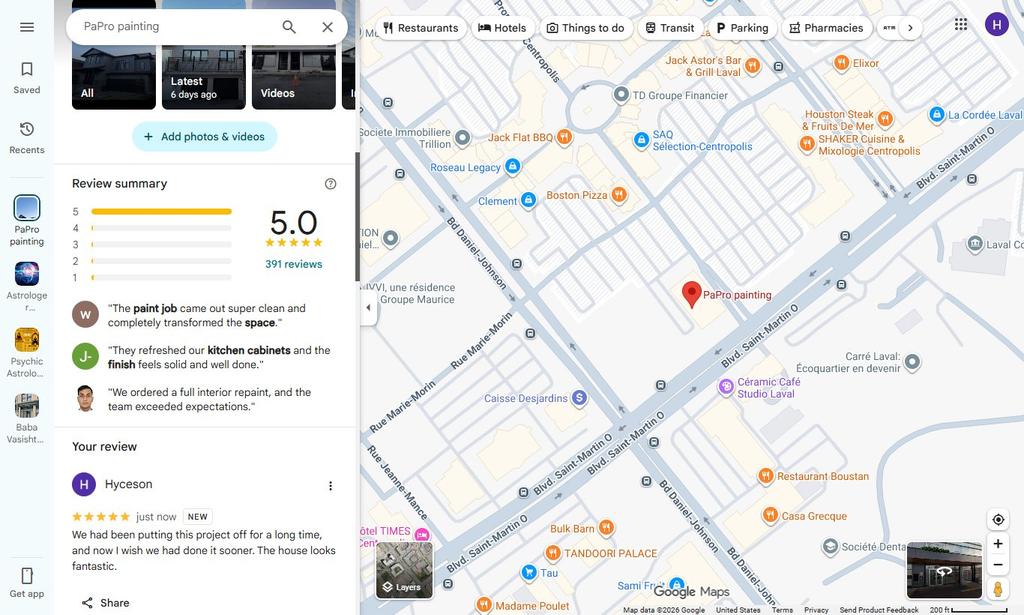Toggle the Layers map view
1024x615 pixels.
[404, 570]
